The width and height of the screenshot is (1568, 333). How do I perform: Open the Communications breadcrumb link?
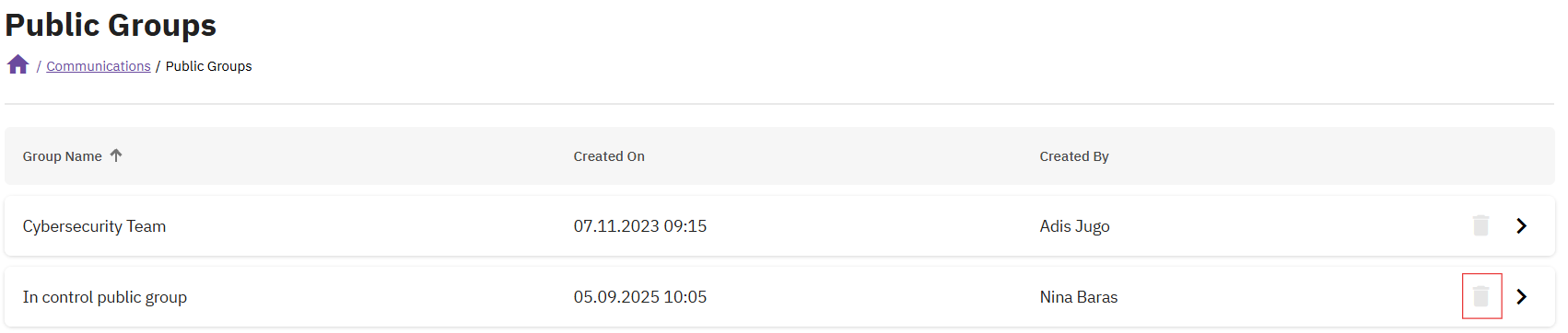click(x=99, y=66)
